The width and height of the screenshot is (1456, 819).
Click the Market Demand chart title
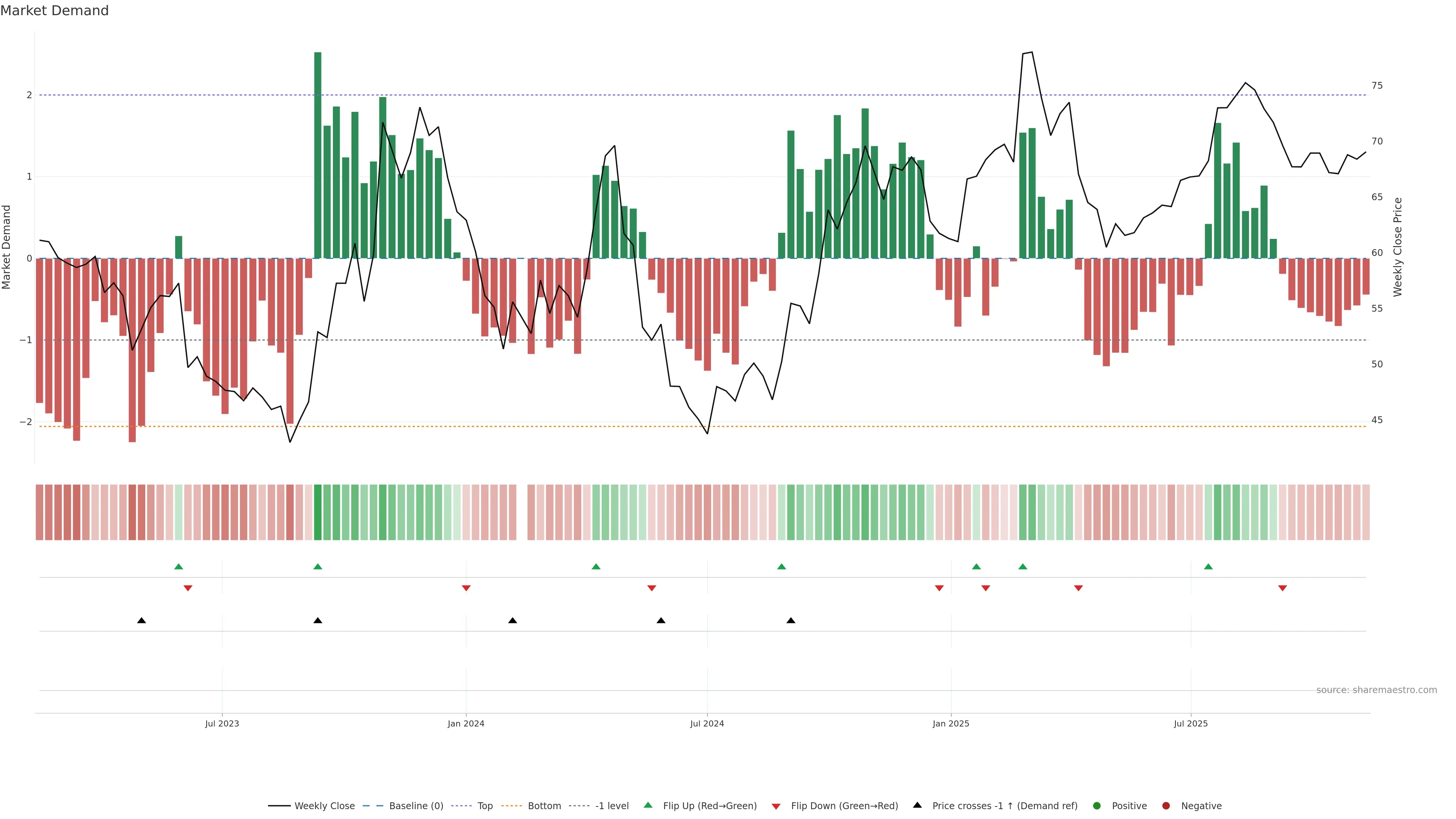(54, 11)
